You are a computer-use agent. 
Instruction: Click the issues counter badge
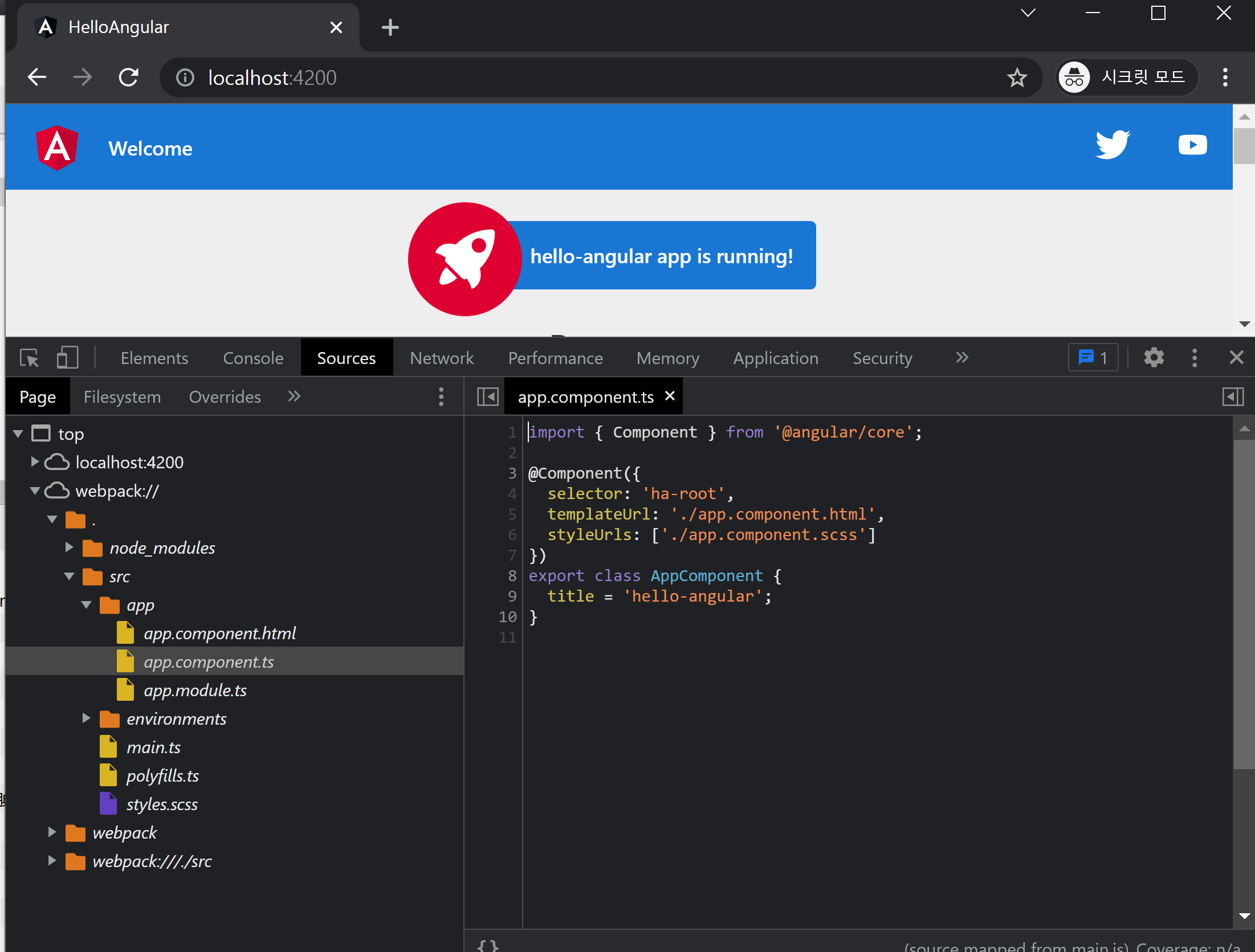tap(1093, 358)
